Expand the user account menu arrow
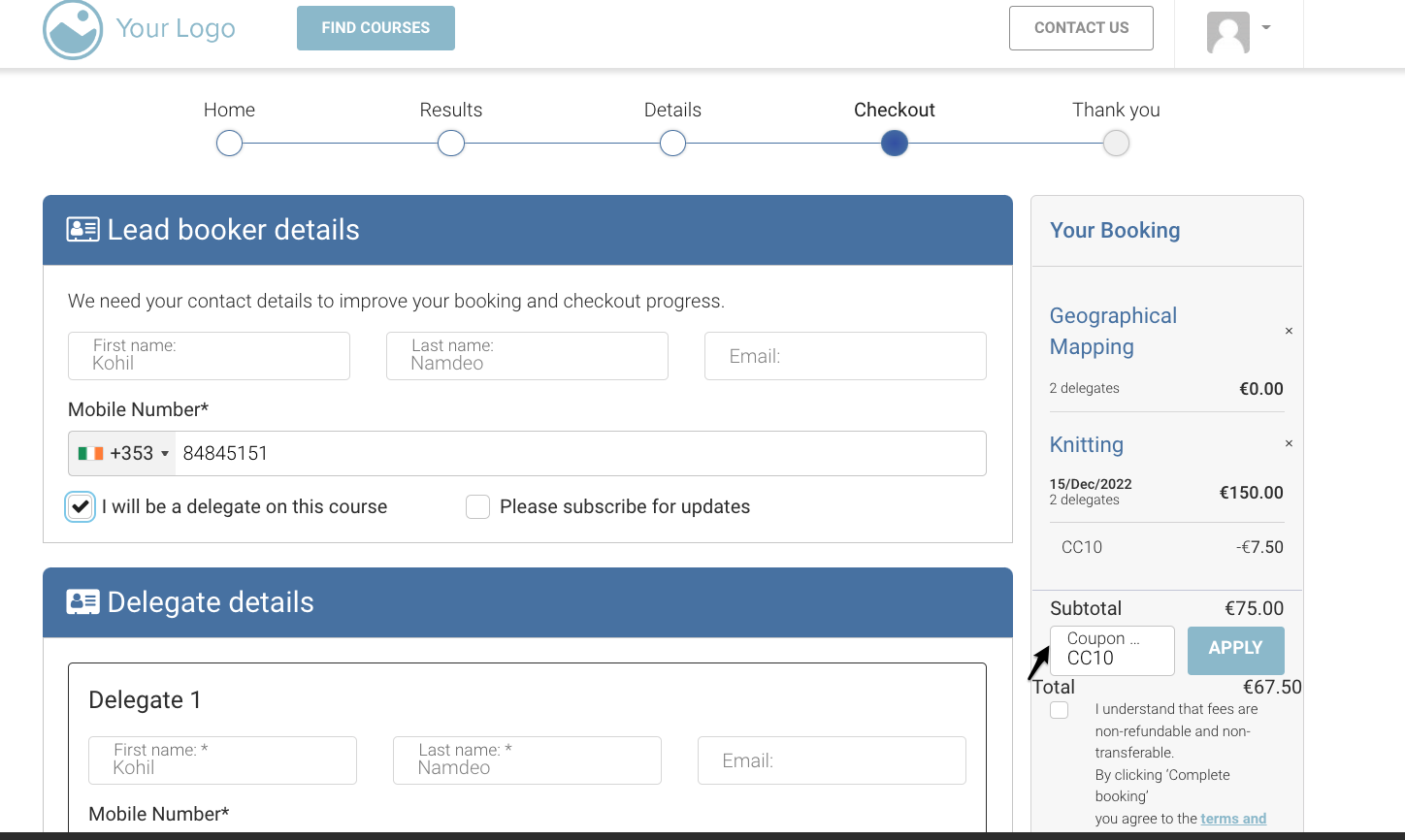 [1266, 28]
